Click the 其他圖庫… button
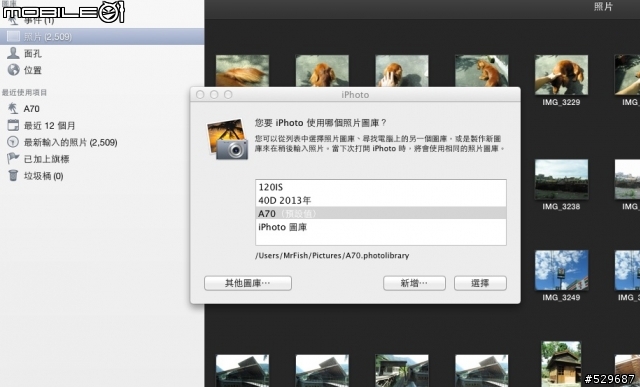The width and height of the screenshot is (640, 387). (x=248, y=283)
